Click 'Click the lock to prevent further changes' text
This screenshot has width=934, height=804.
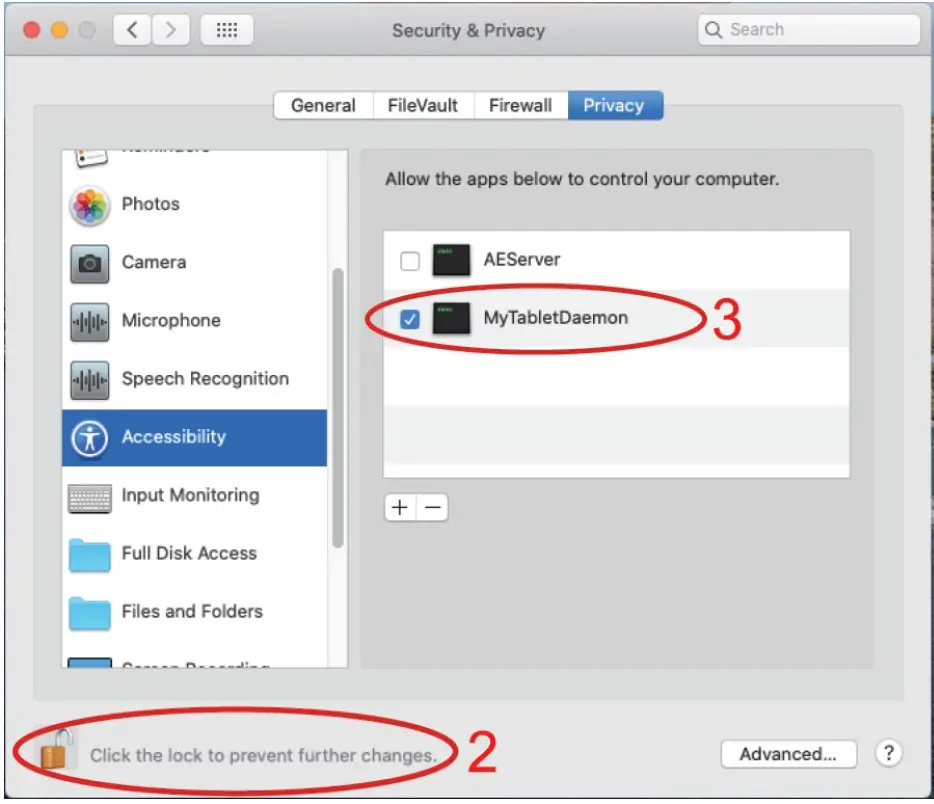pyautogui.click(x=264, y=755)
